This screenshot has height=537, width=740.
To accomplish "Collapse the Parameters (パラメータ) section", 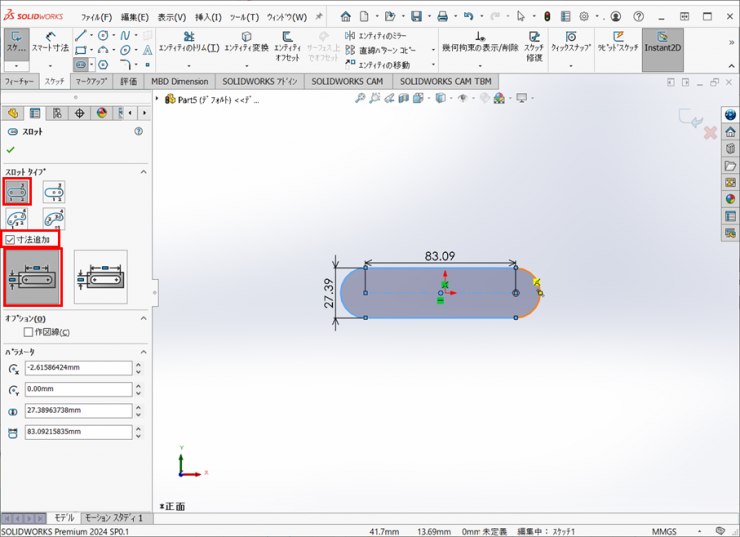I will [142, 352].
